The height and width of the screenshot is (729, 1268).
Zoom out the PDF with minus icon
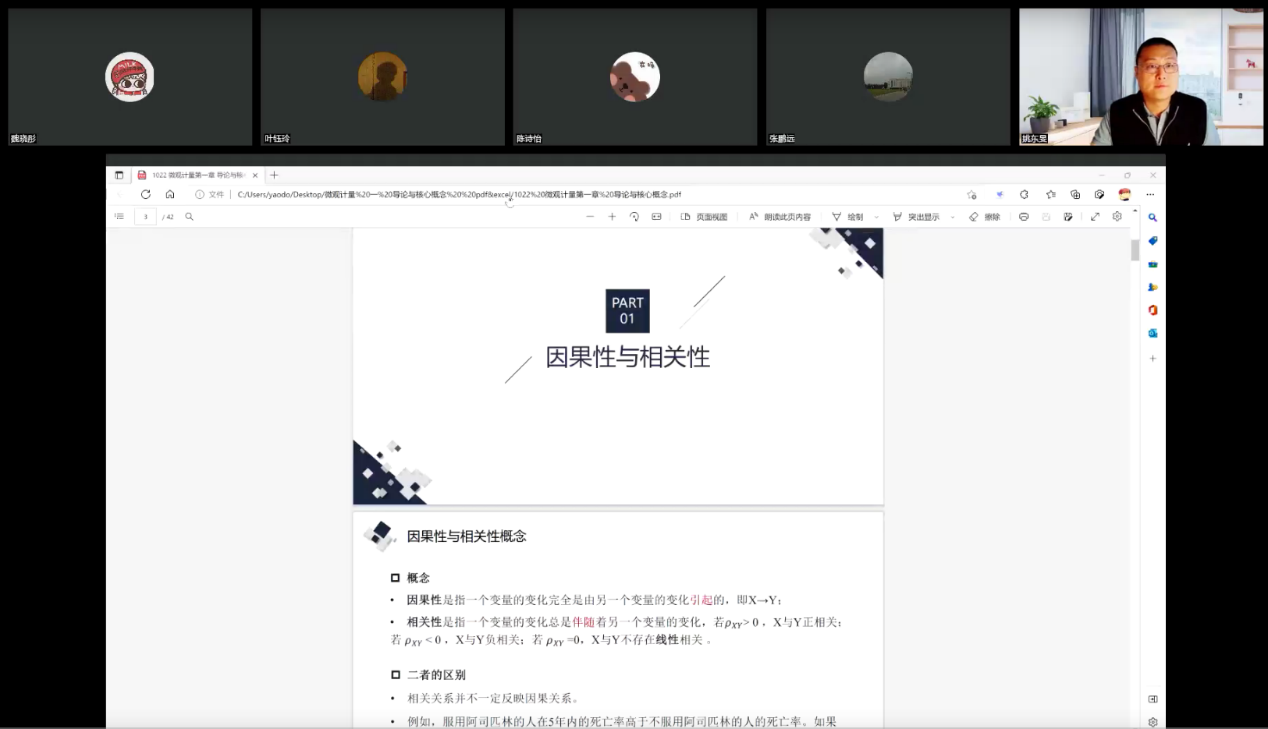pos(590,216)
